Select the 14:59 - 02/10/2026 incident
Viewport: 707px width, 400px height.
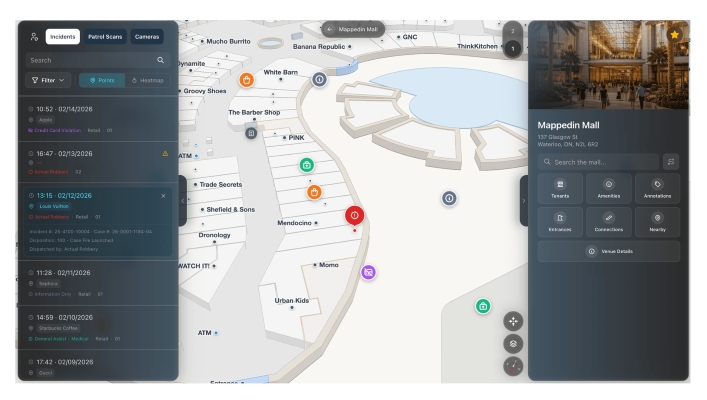click(x=98, y=328)
